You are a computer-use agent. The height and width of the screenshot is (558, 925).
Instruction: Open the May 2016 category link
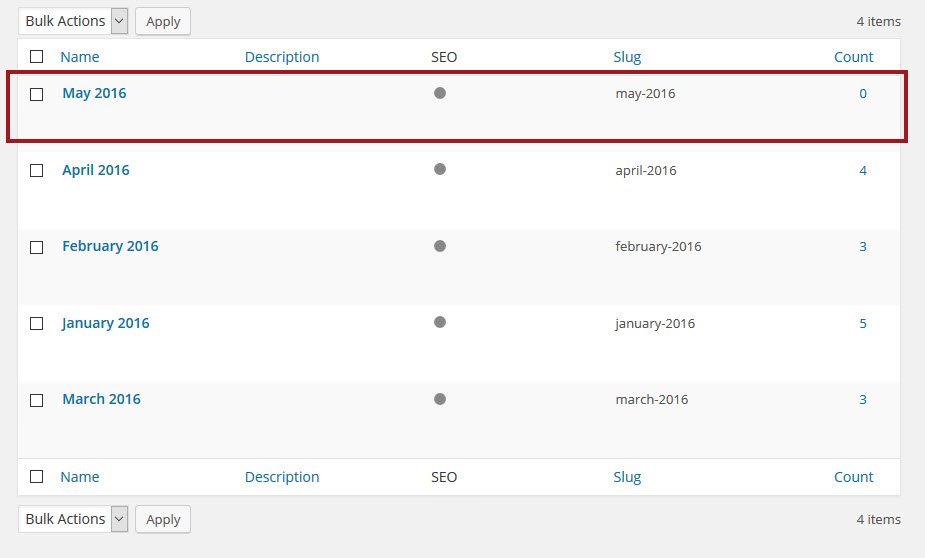point(94,93)
